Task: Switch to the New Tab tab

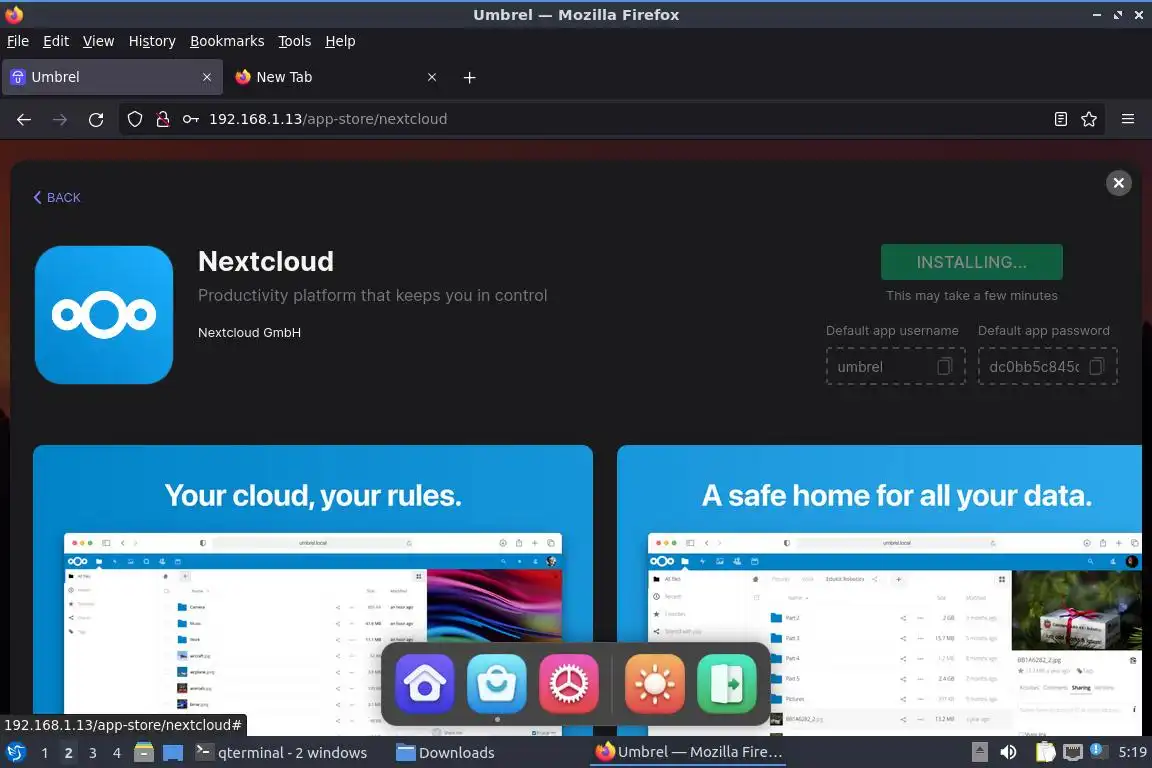Action: pyautogui.click(x=337, y=77)
